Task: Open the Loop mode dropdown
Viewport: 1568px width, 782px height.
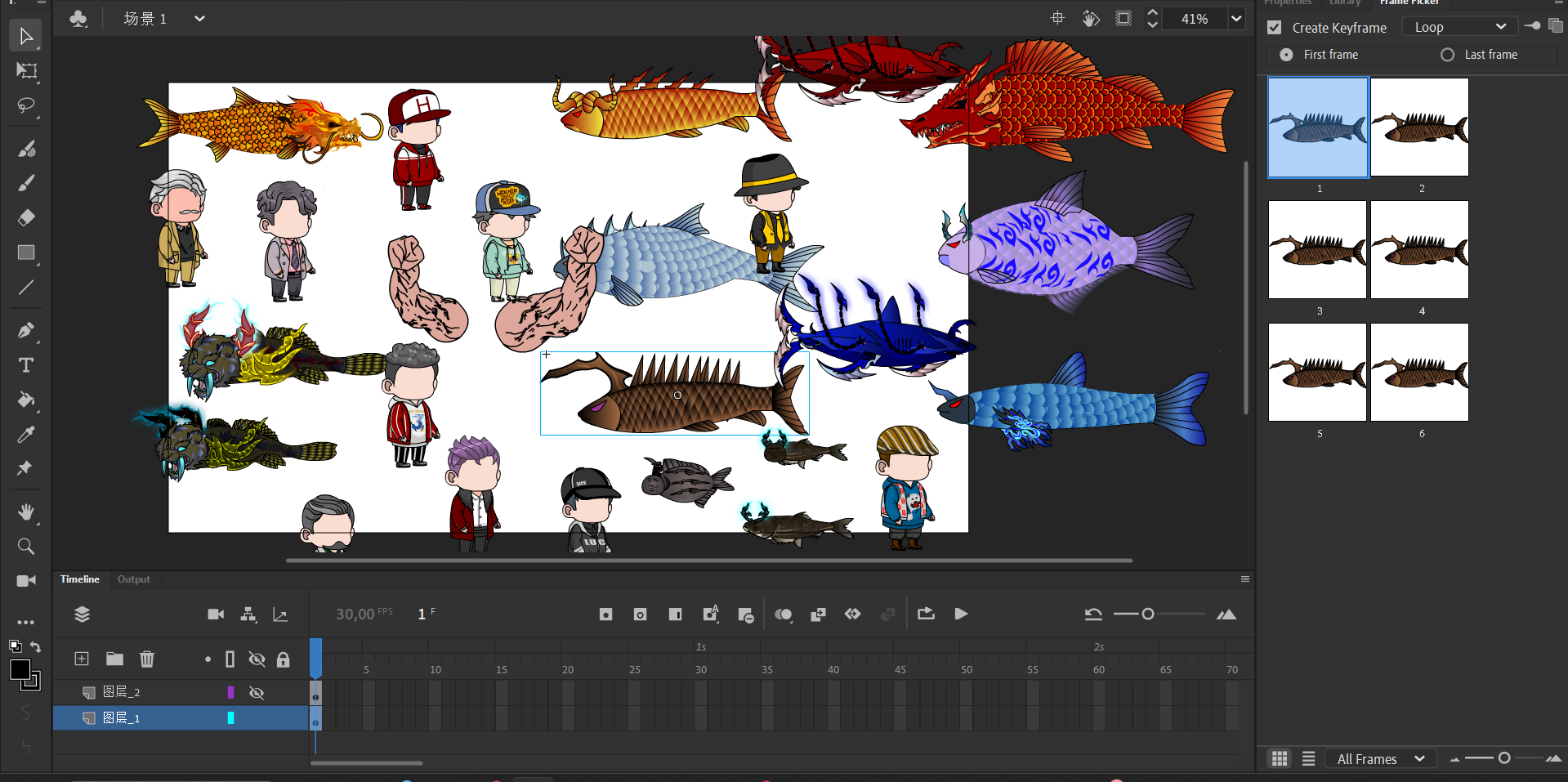Action: tap(1459, 27)
